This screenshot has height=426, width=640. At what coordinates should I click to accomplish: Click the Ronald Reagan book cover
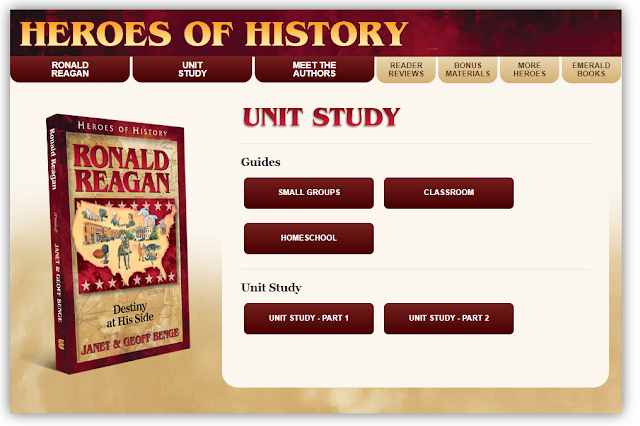coord(118,244)
